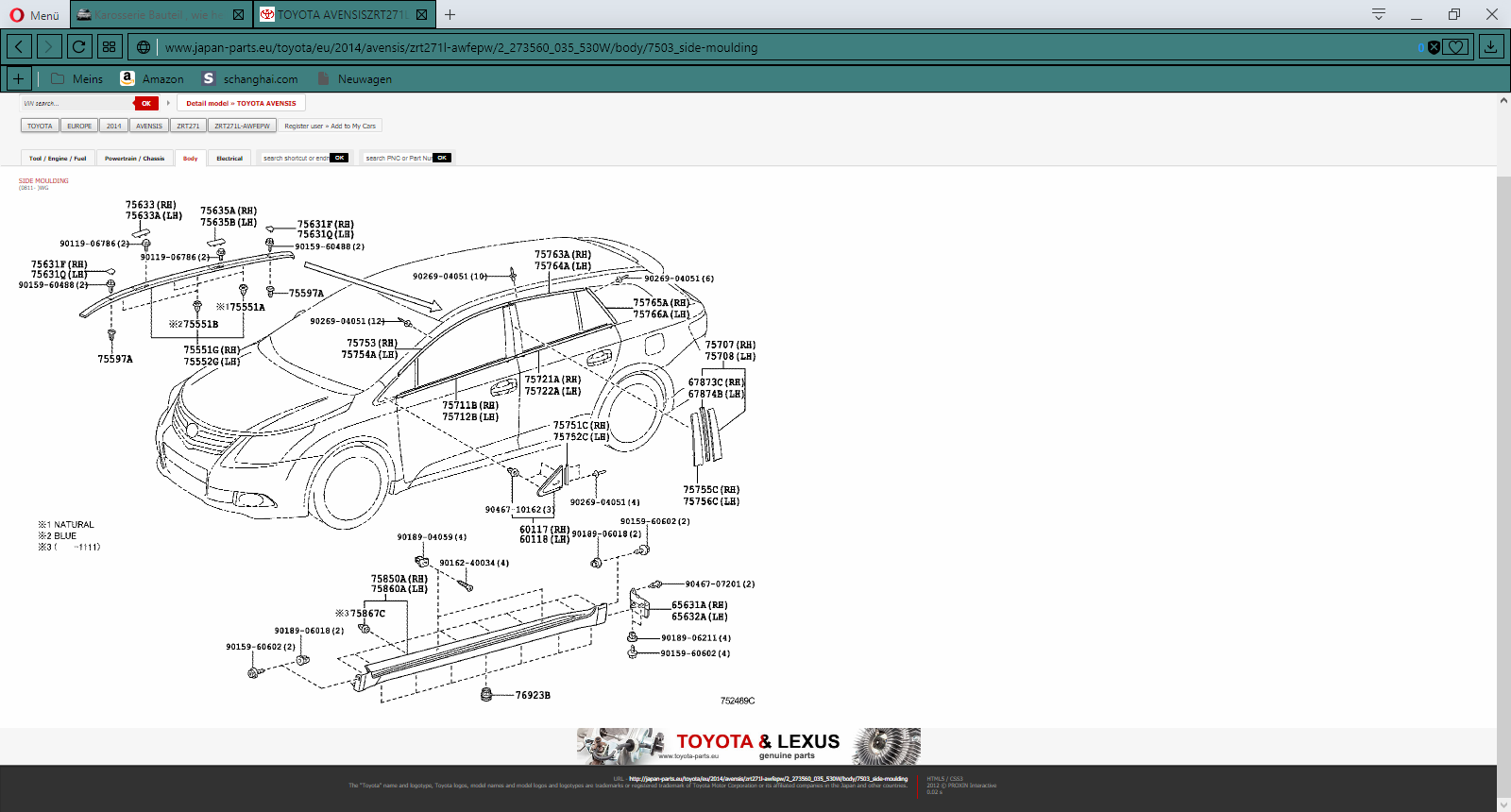Image resolution: width=1511 pixels, height=812 pixels.
Task: Click part number 75850A (RH) label
Action: [x=399, y=579]
